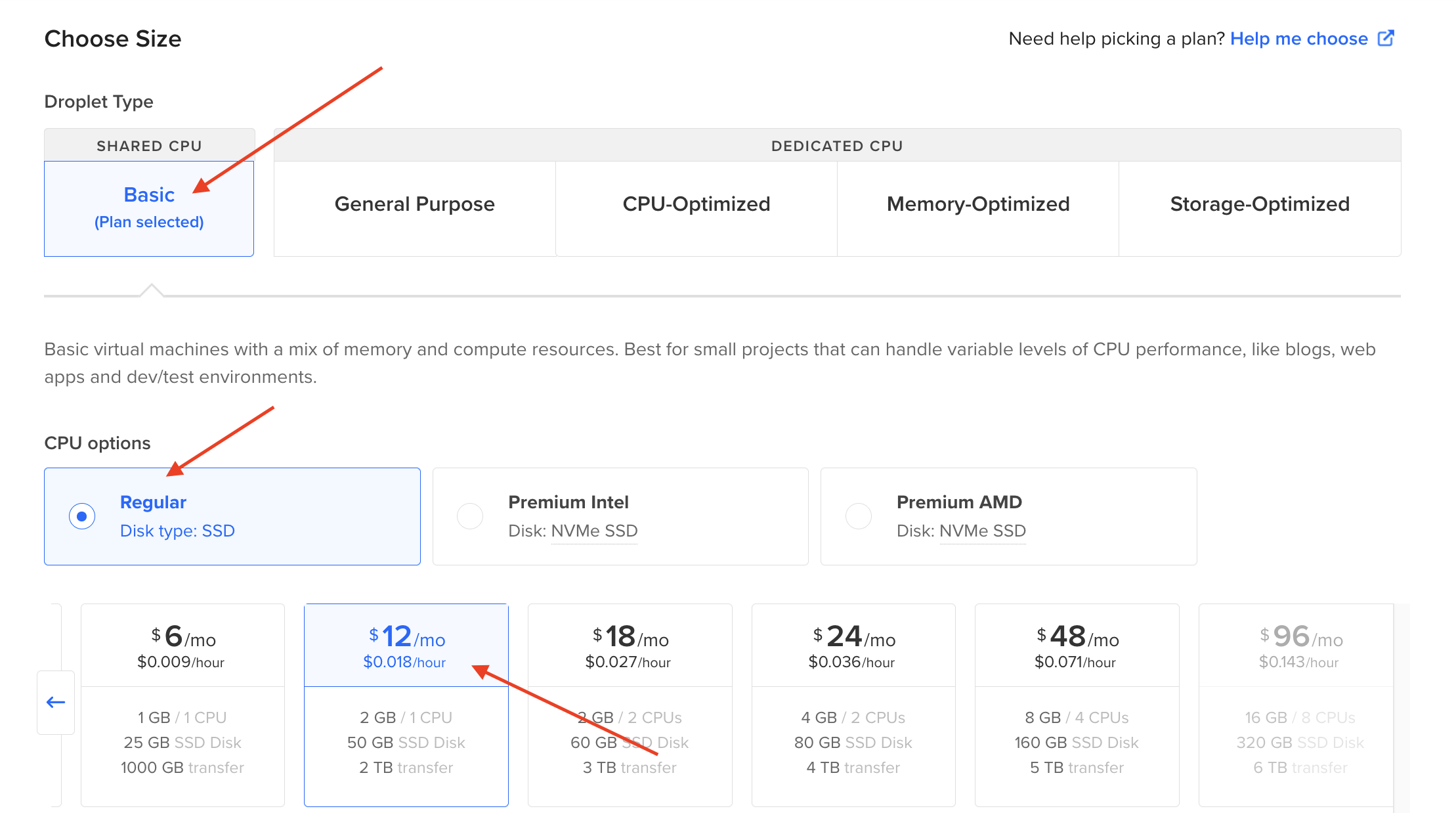Choose the $24/mo plan card

853,705
